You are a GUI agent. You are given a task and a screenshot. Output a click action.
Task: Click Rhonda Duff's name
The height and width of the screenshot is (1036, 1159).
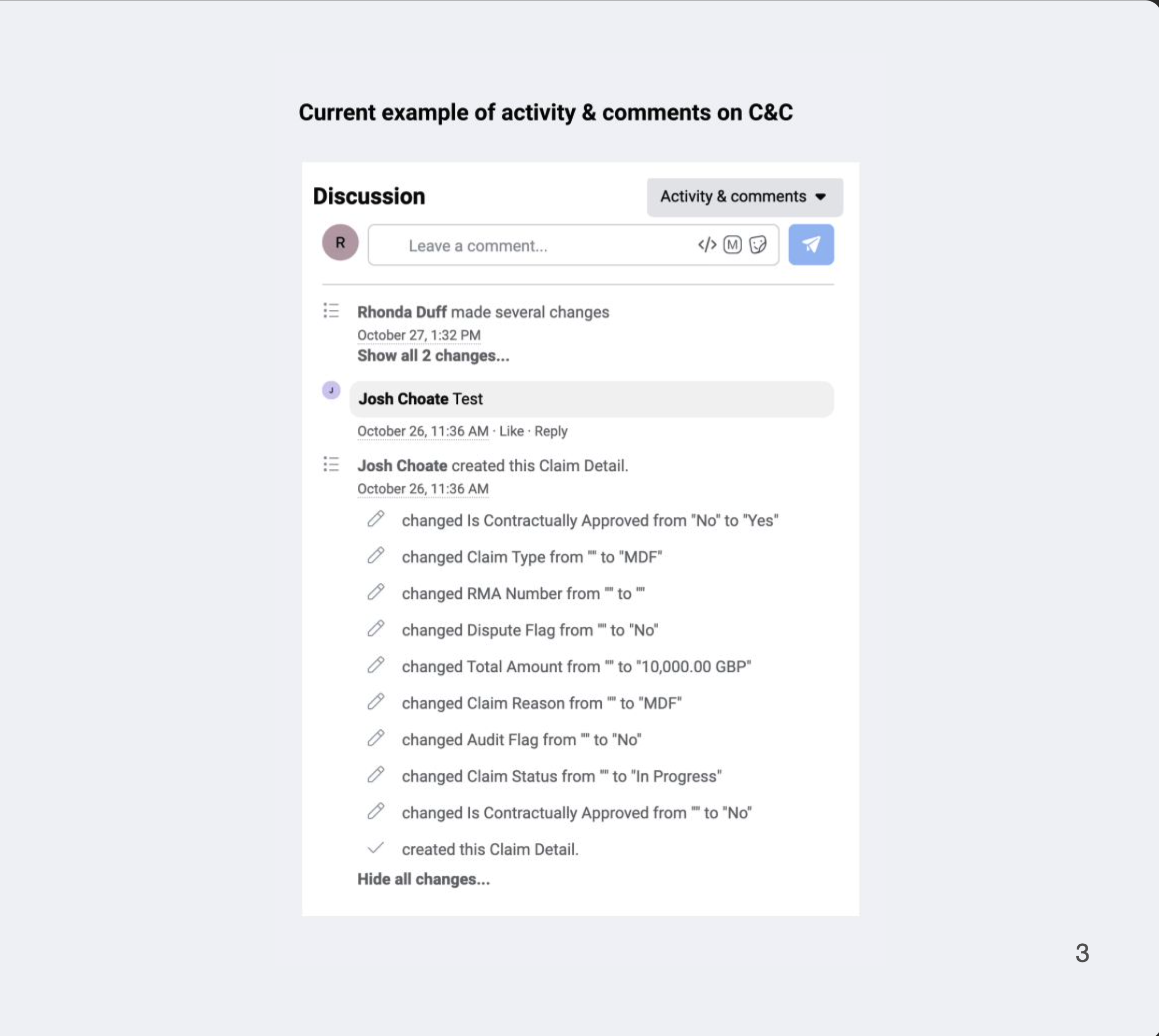402,312
